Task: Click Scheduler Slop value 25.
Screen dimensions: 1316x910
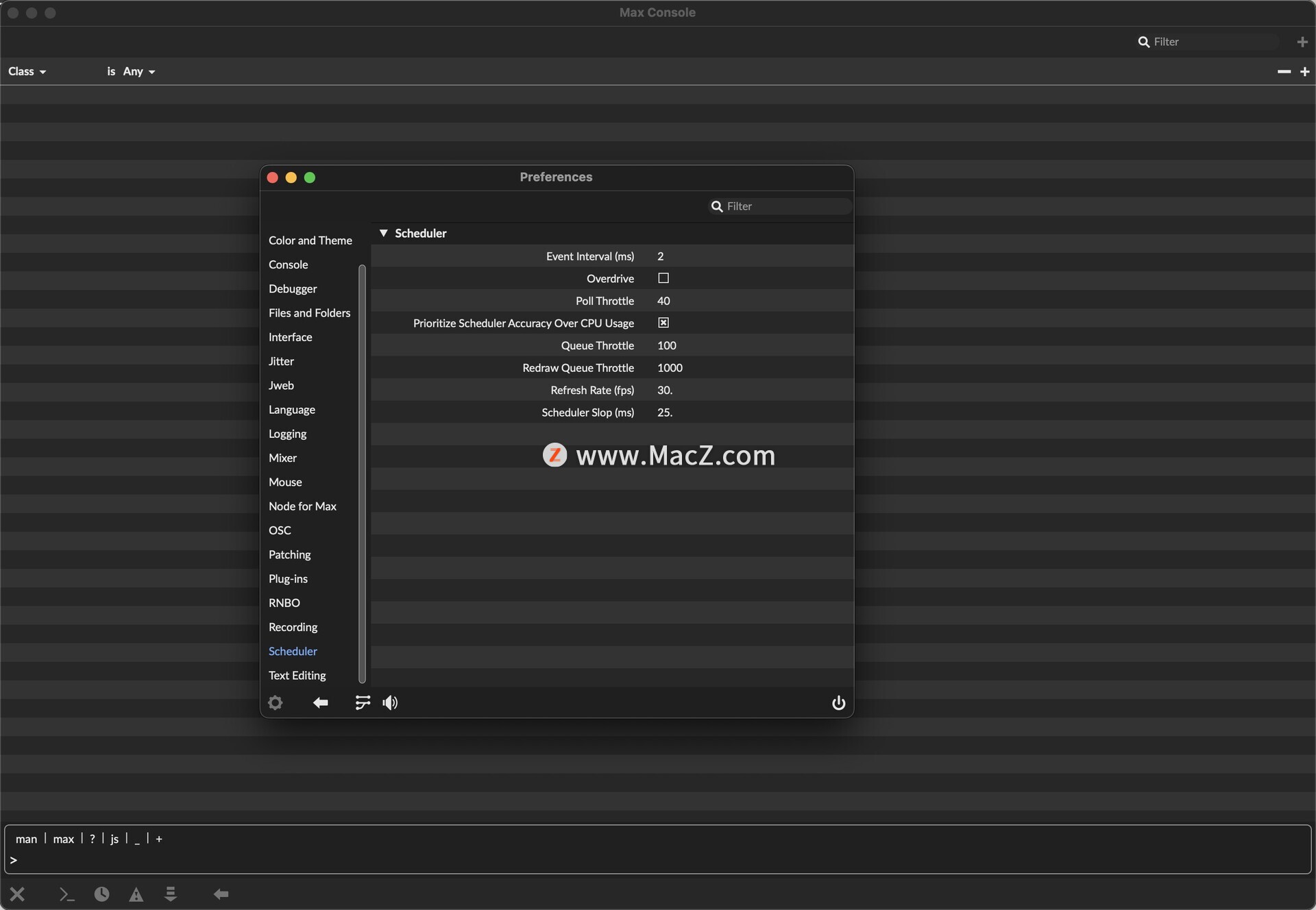Action: (x=665, y=413)
